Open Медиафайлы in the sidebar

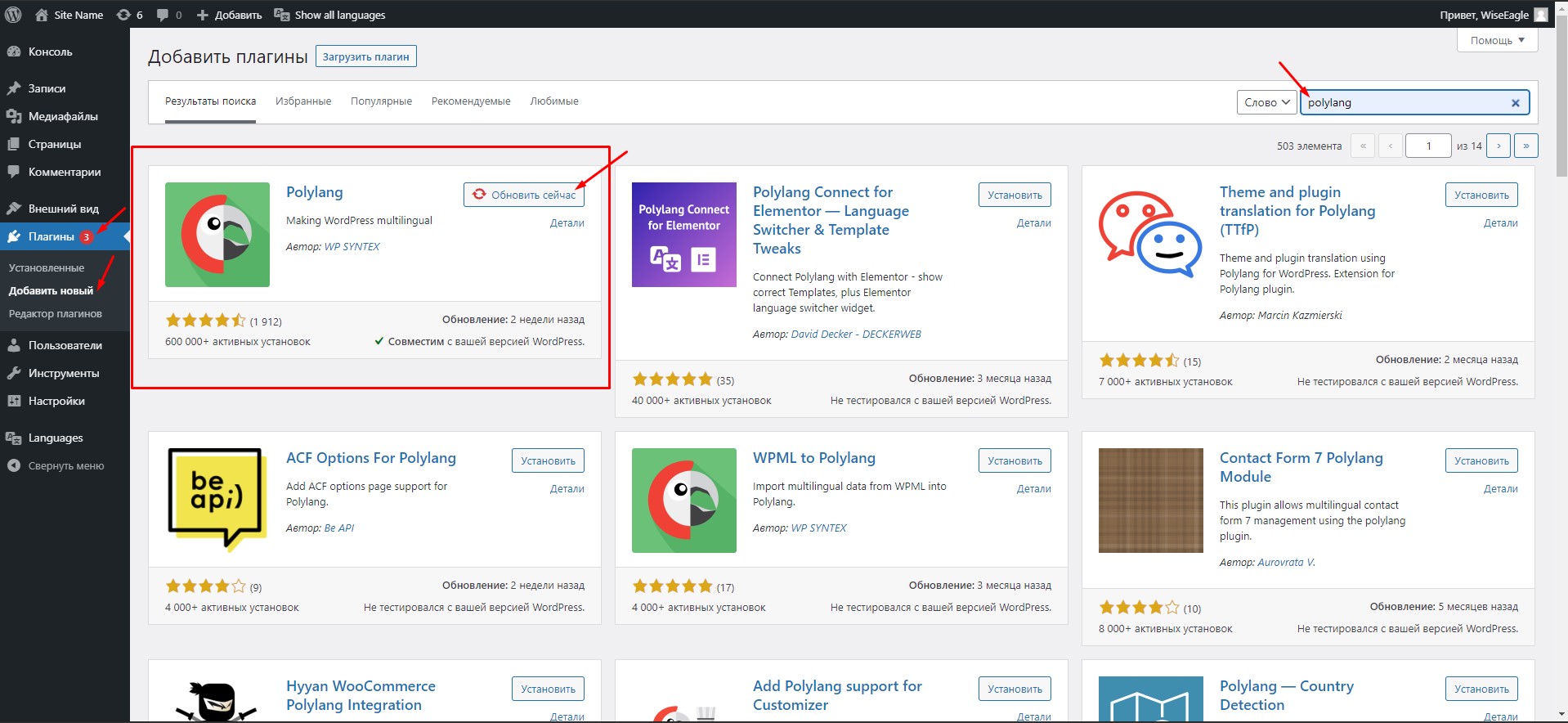click(x=65, y=116)
